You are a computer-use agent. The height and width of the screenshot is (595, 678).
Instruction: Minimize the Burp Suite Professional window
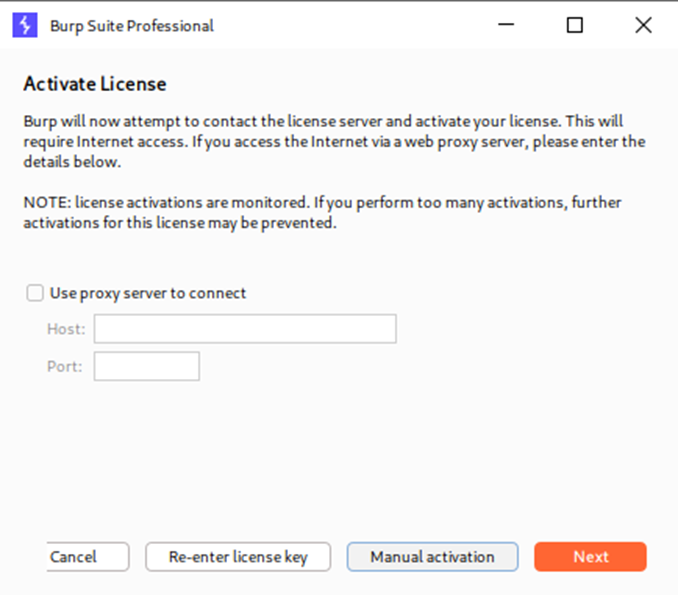(506, 25)
